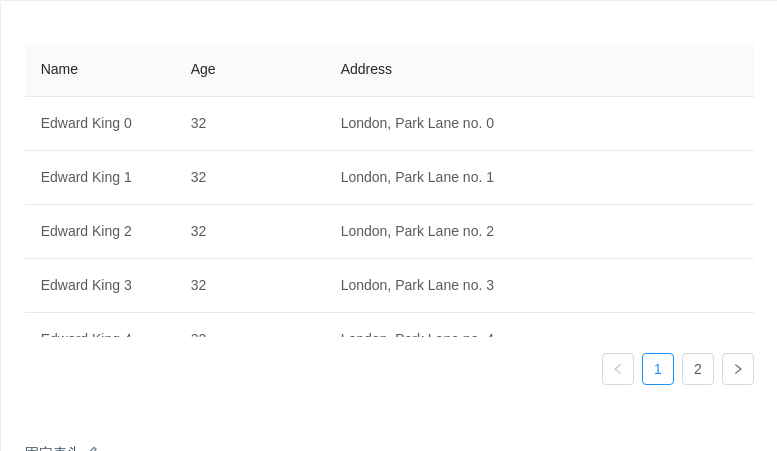Click address London, Park Lane no. 0
Image resolution: width=777 pixels, height=451 pixels.
pos(417,123)
